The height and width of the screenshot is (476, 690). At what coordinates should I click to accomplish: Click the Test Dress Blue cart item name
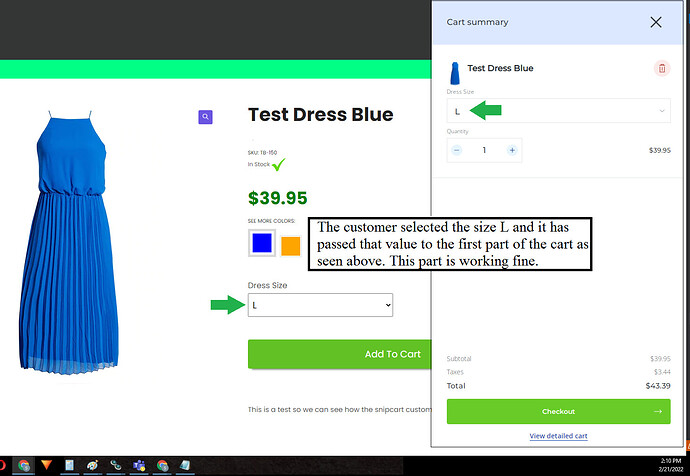coord(500,68)
